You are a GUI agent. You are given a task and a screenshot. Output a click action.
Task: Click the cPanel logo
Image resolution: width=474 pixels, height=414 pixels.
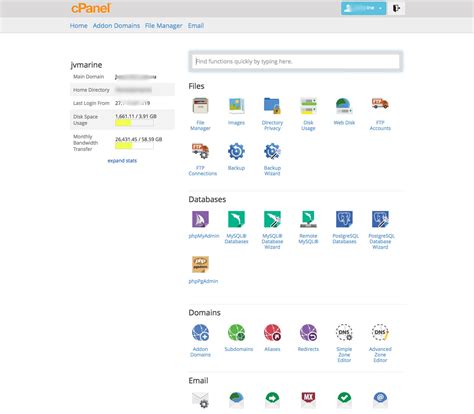91,8
